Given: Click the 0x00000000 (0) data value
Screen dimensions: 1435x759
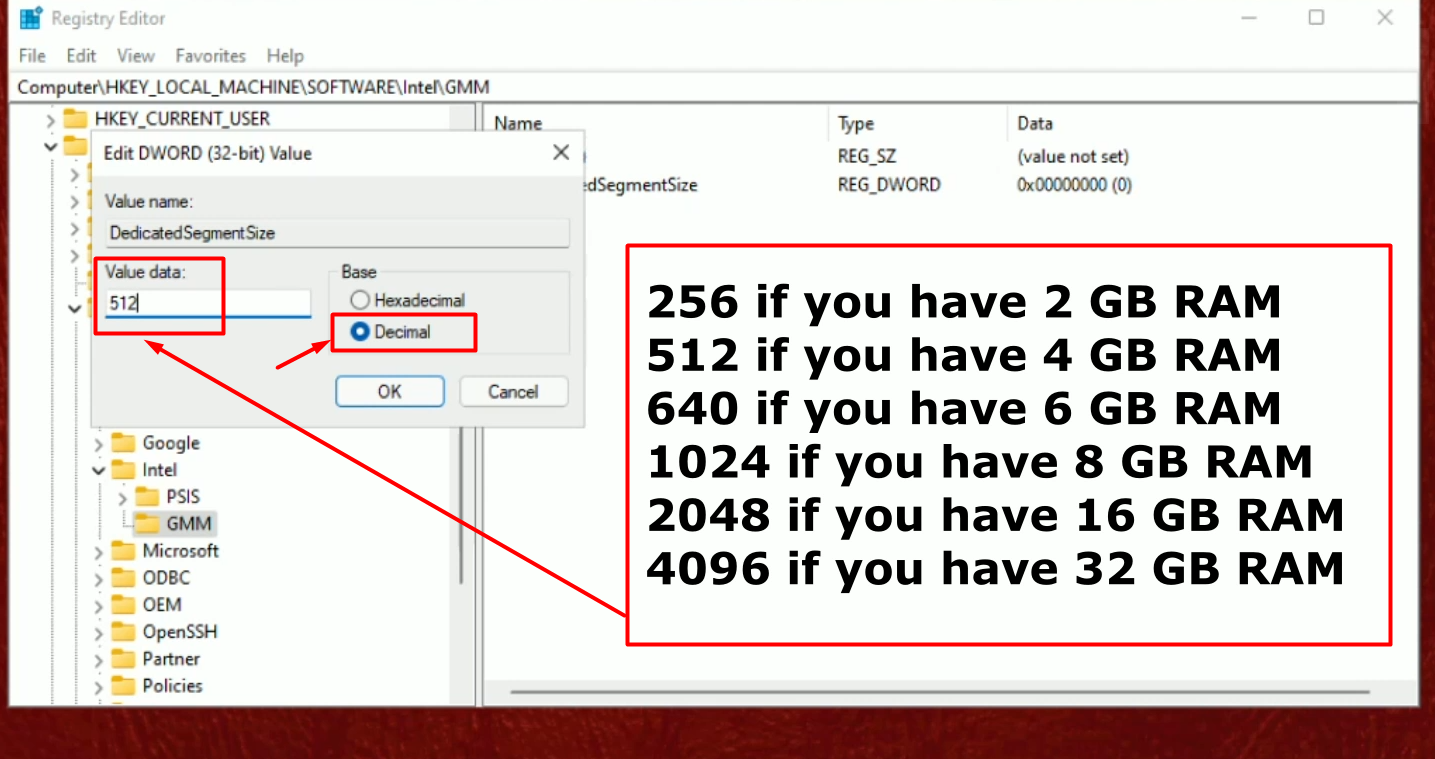Looking at the screenshot, I should (1074, 185).
